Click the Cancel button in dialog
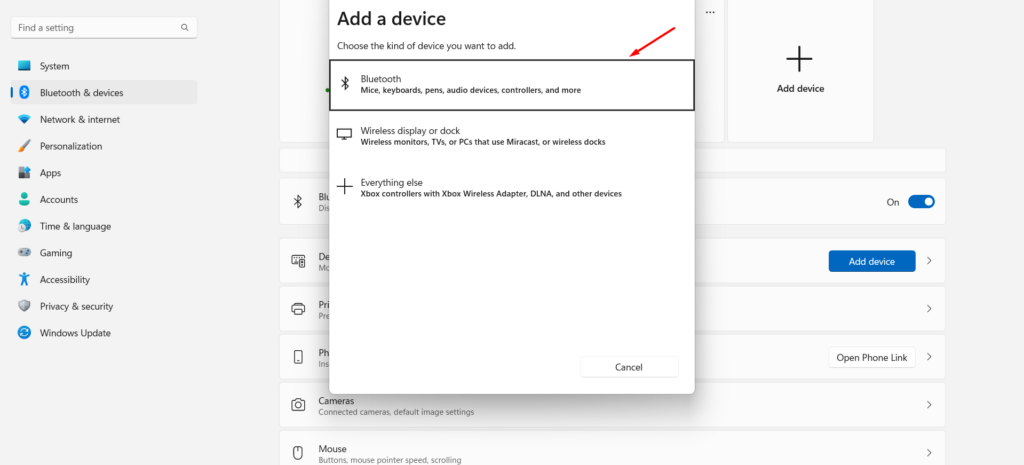 pos(629,367)
